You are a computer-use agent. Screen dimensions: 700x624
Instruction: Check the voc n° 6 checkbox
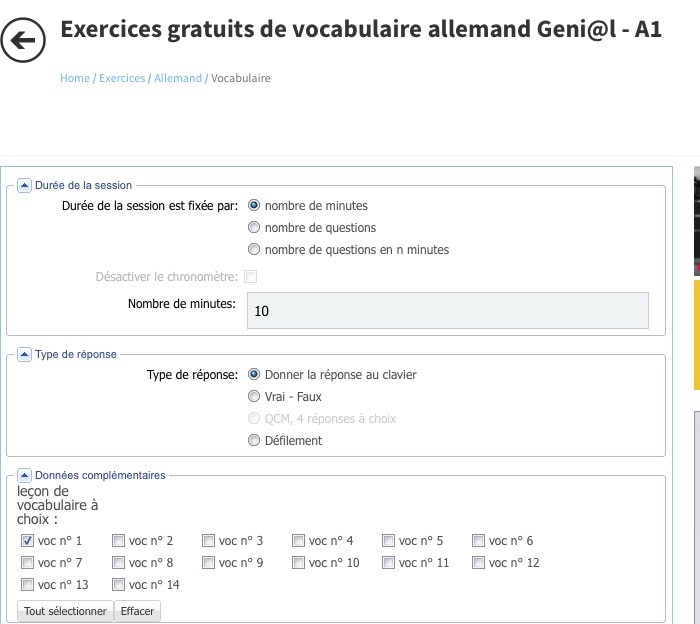point(479,541)
